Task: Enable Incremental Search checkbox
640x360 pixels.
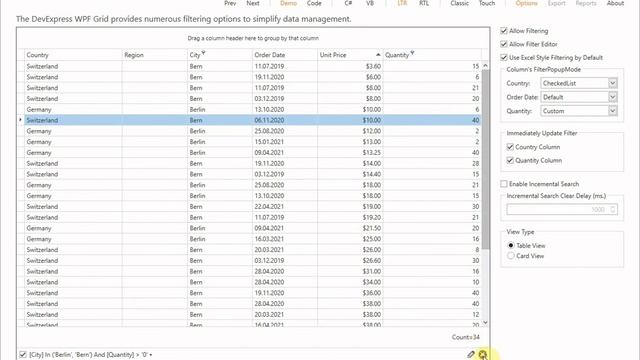Action: click(x=504, y=184)
